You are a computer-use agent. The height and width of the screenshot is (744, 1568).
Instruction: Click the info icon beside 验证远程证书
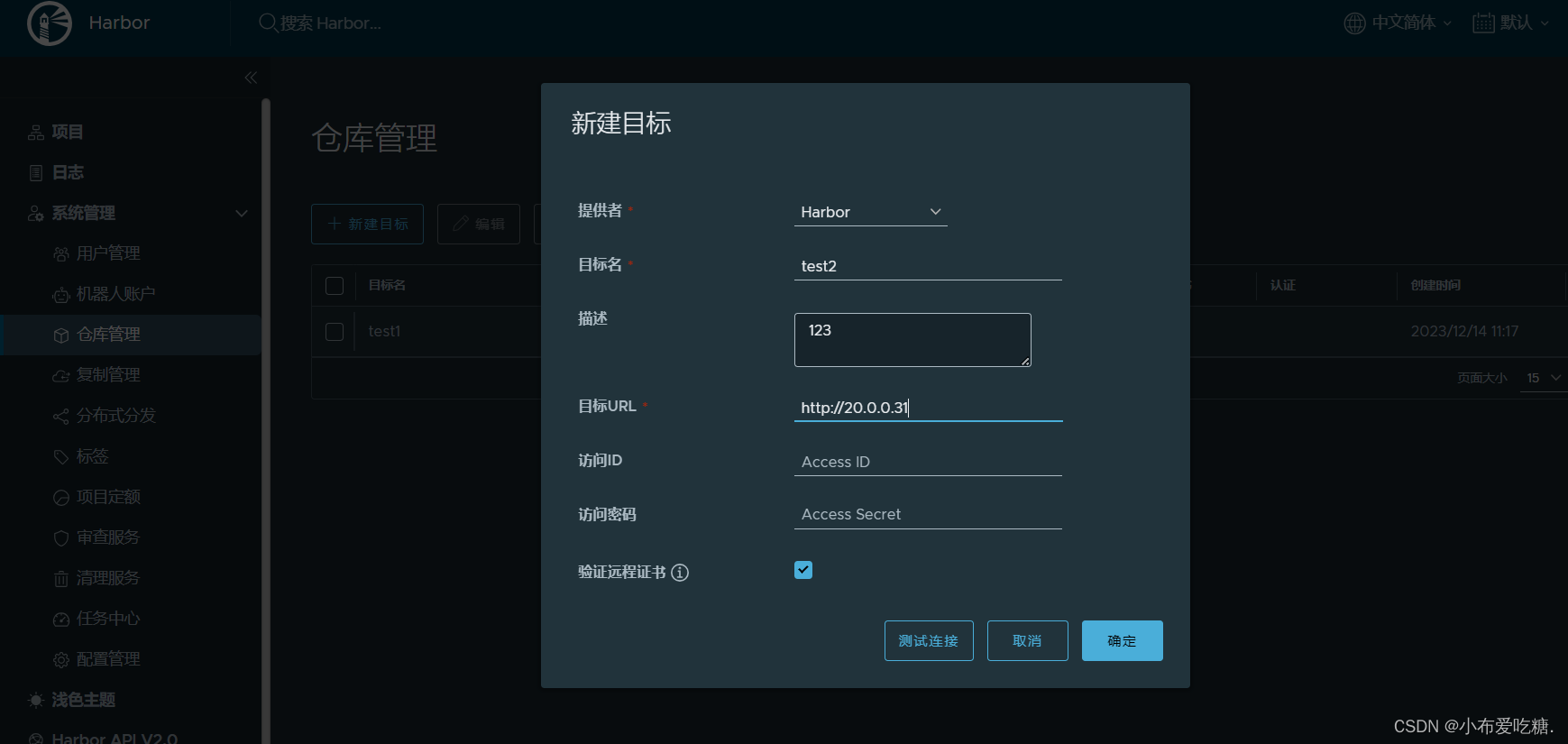pyautogui.click(x=680, y=573)
